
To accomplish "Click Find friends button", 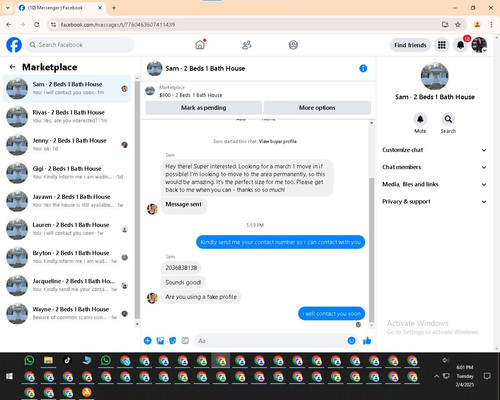I will click(410, 45).
